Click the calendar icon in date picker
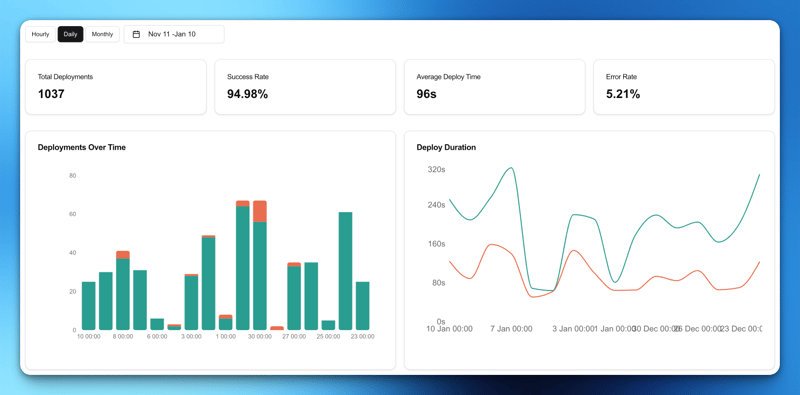Image resolution: width=800 pixels, height=395 pixels. coord(136,34)
